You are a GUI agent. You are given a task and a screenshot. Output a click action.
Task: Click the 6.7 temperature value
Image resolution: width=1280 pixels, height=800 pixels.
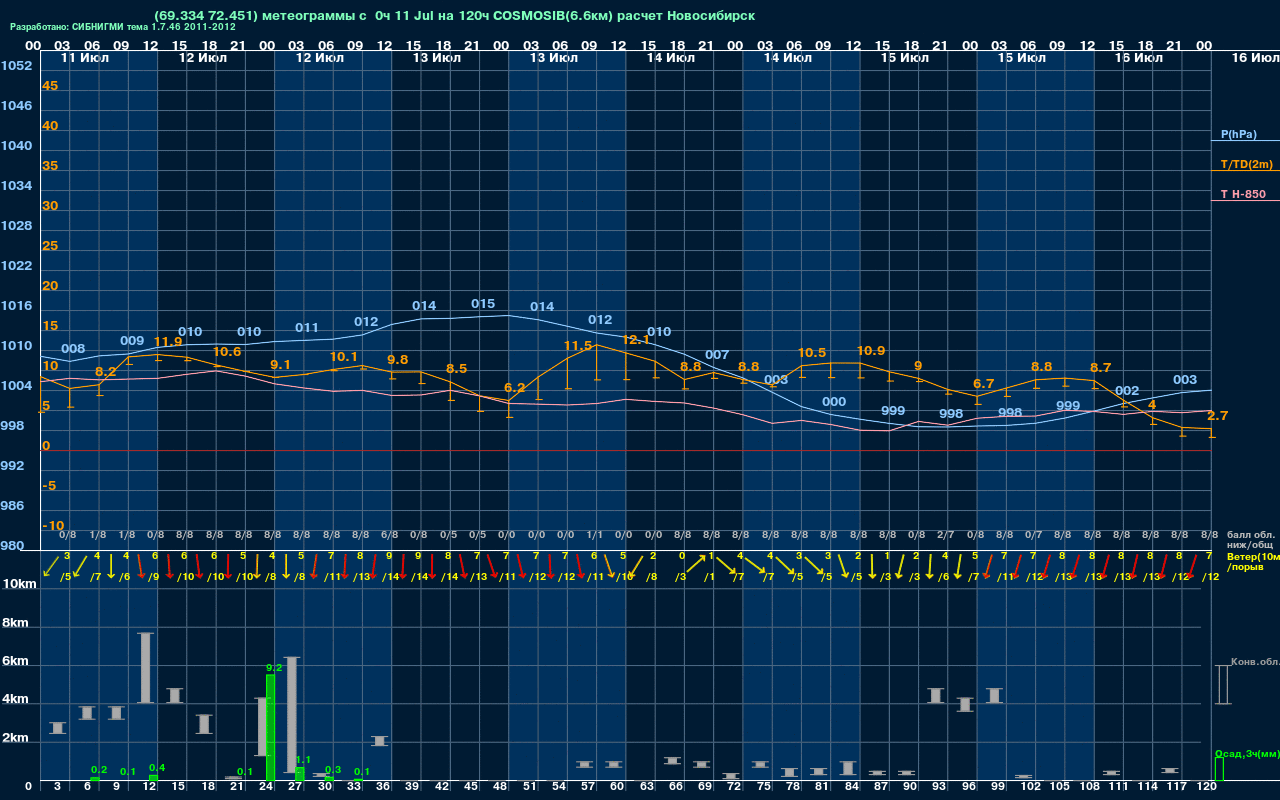[x=984, y=384]
